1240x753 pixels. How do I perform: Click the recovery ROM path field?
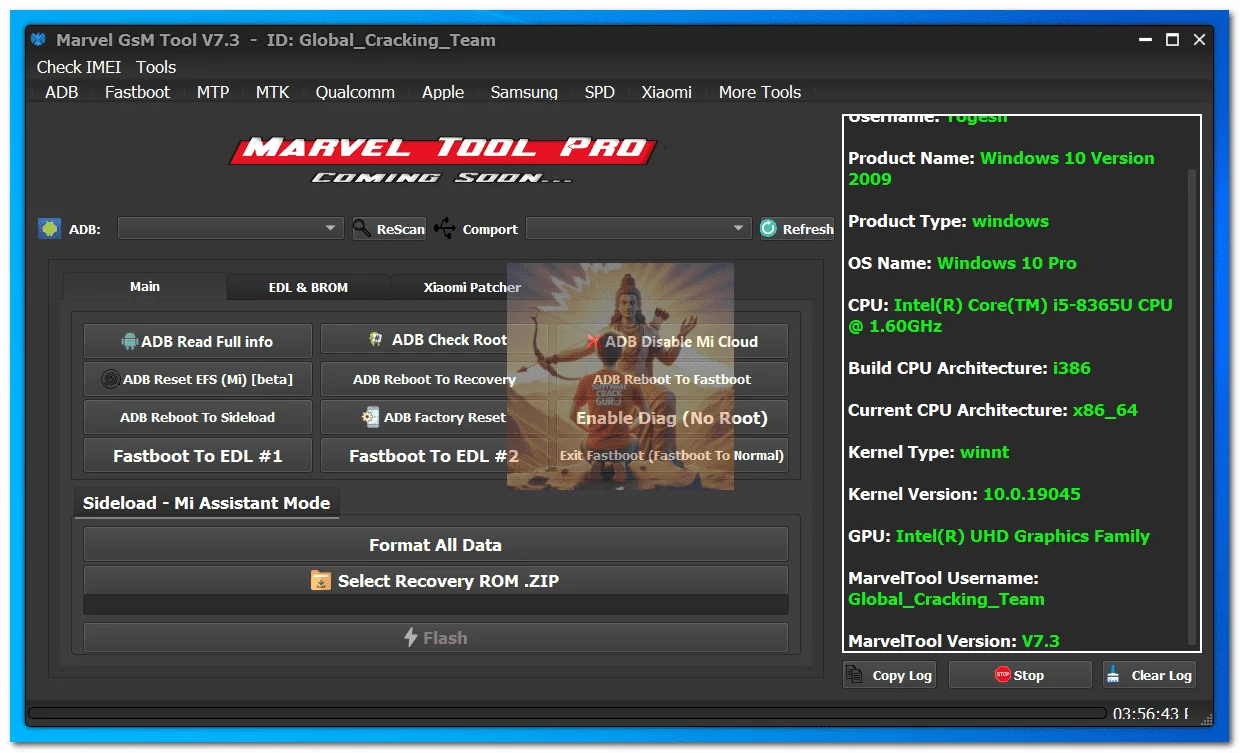436,605
